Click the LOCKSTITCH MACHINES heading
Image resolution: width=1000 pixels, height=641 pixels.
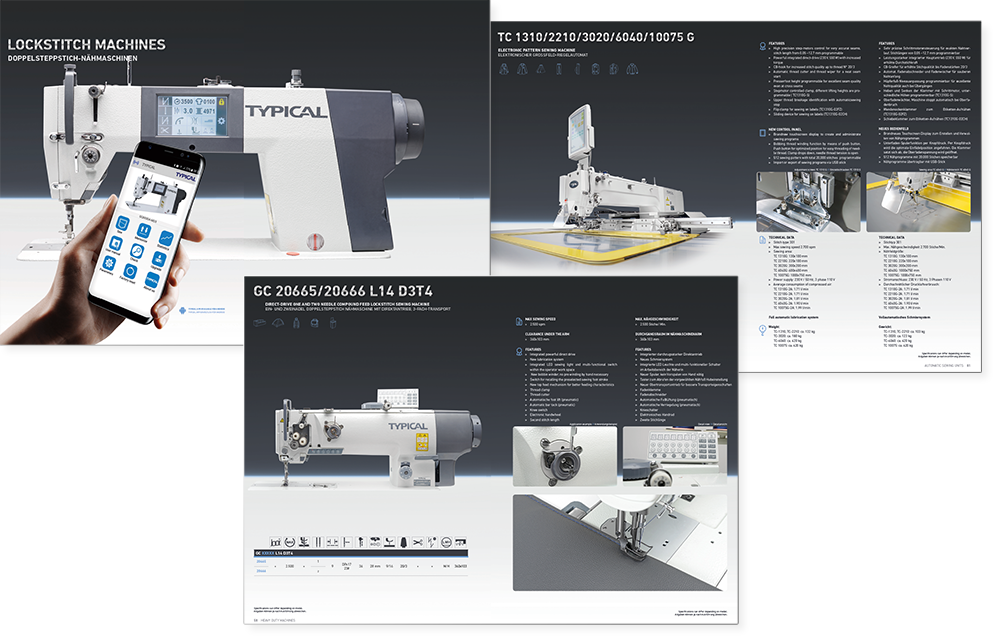[x=86, y=45]
